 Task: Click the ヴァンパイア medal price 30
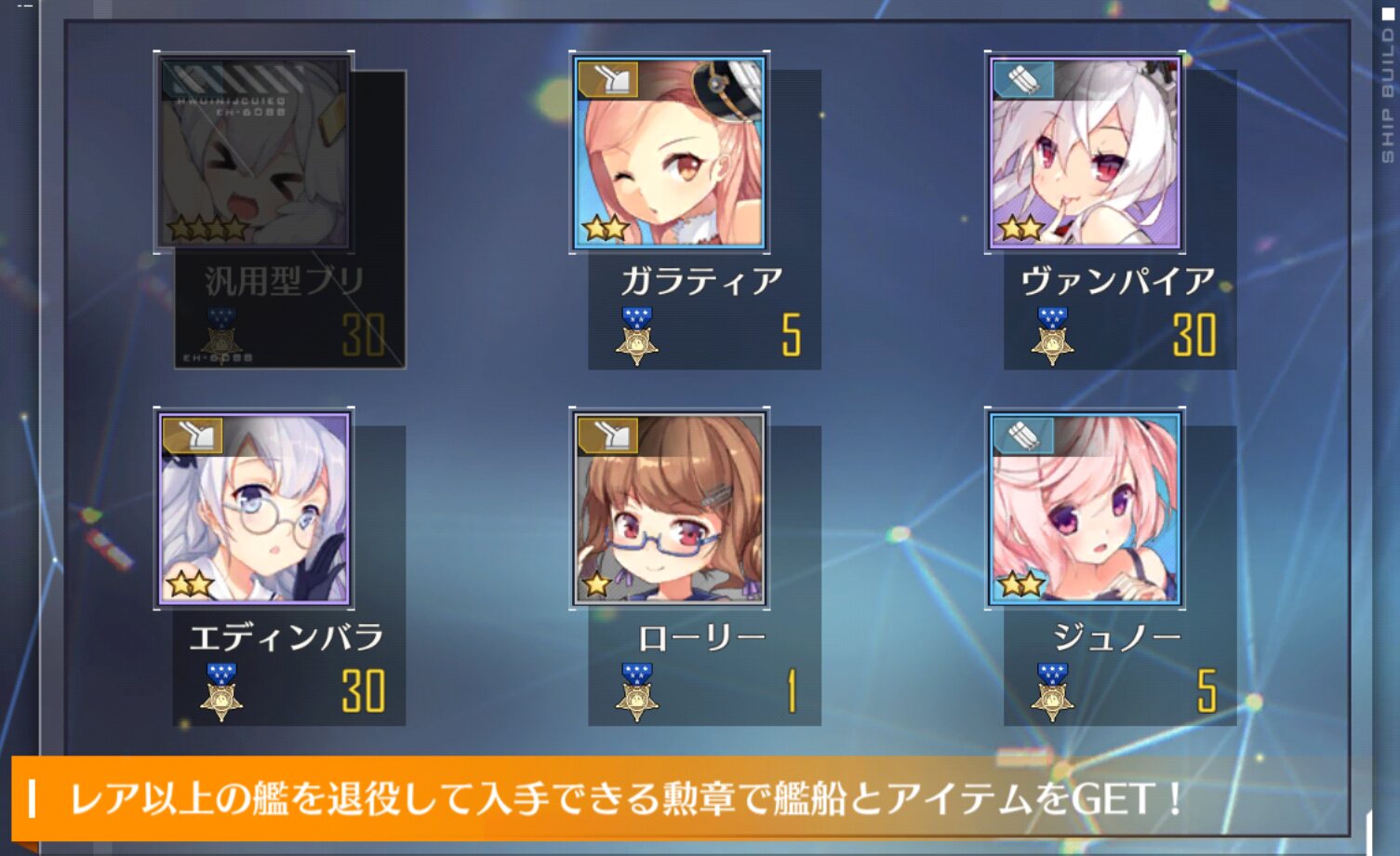click(1194, 335)
